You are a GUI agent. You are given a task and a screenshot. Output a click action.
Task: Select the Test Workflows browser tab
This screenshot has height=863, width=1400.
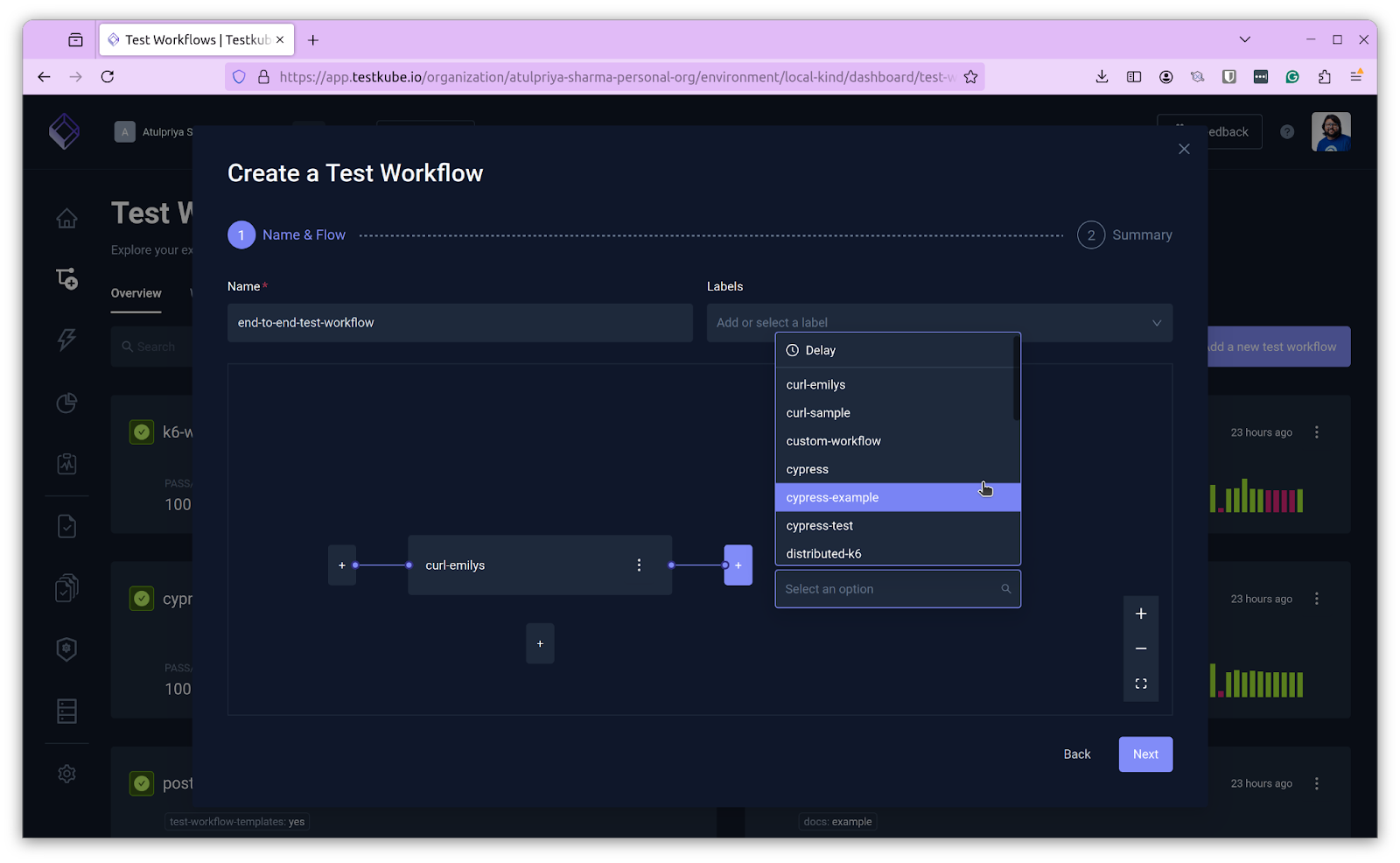(197, 39)
